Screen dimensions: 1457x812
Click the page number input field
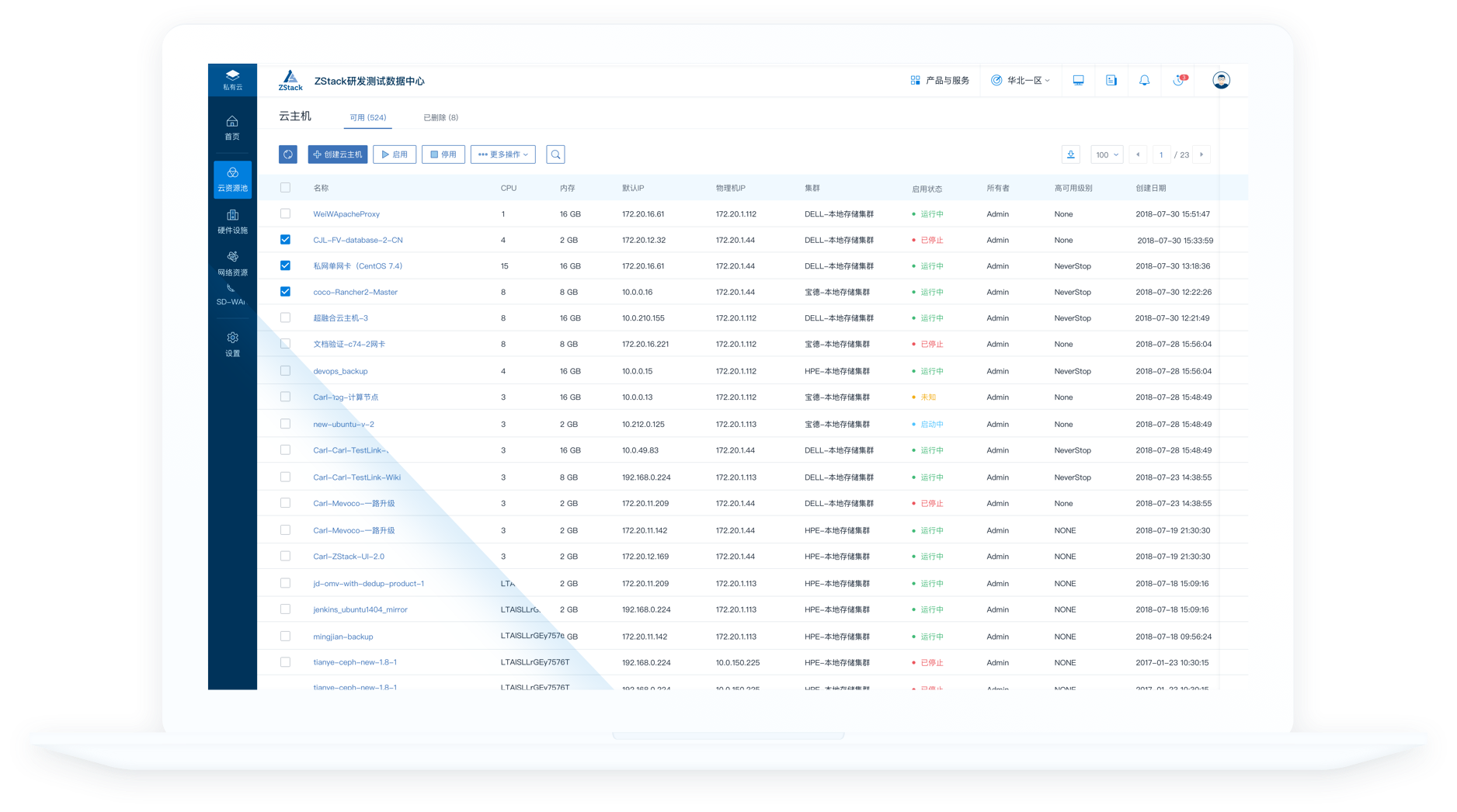click(1161, 154)
